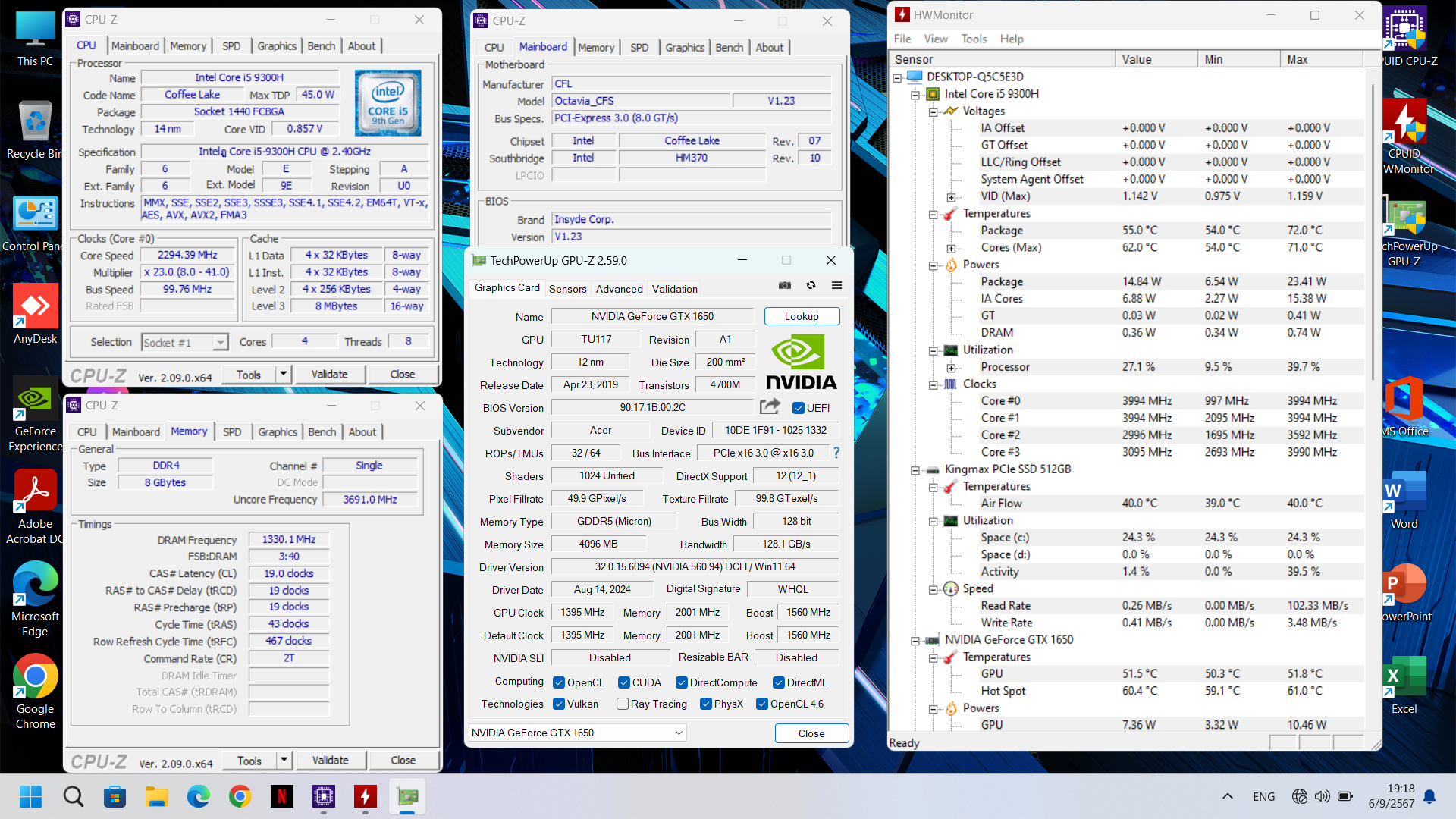Open HWMonitor File menu
The width and height of the screenshot is (1456, 819).
pos(902,39)
